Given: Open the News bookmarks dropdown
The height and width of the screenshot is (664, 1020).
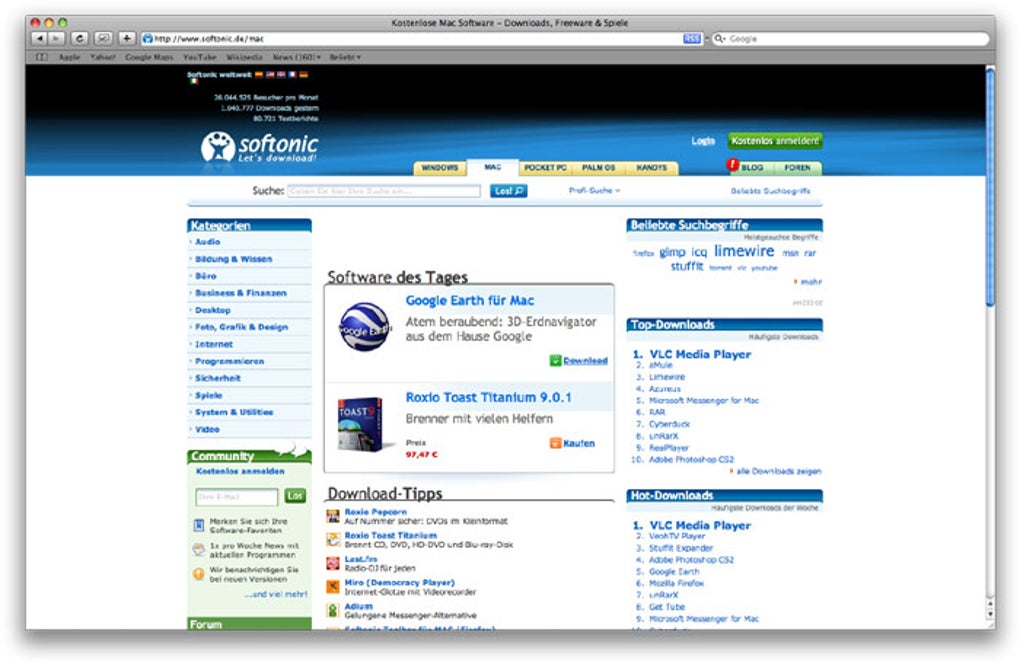Looking at the screenshot, I should click(297, 57).
